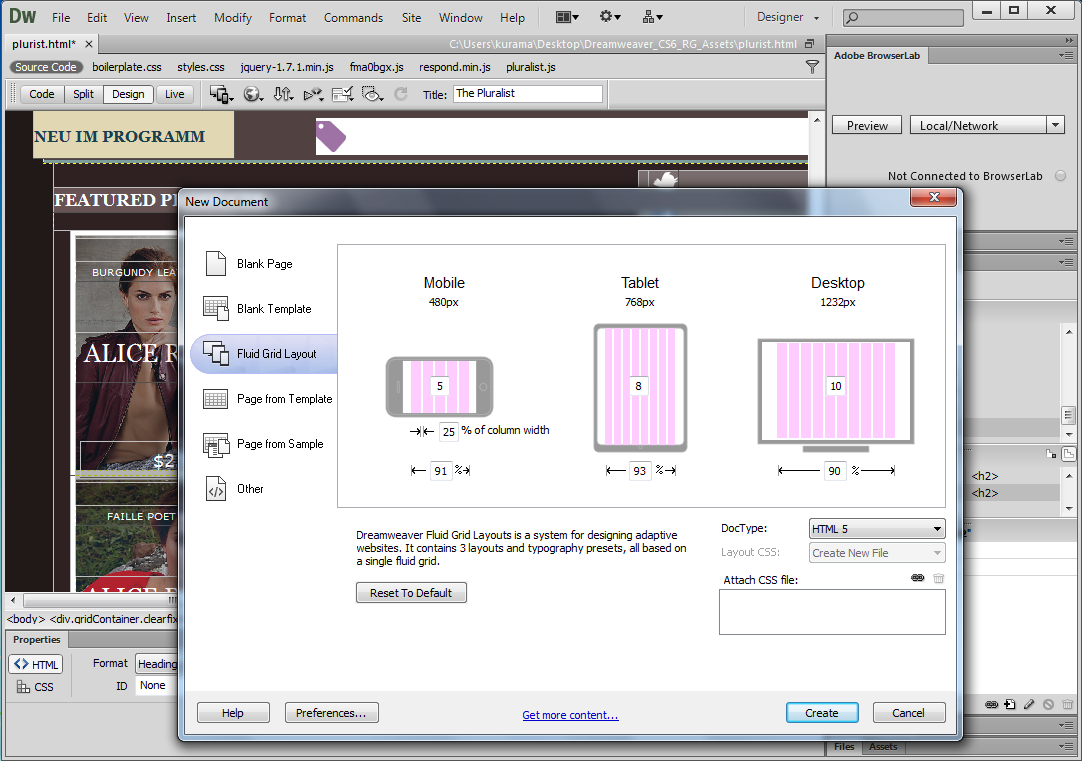Click the new CSS rule icon

(1010, 704)
